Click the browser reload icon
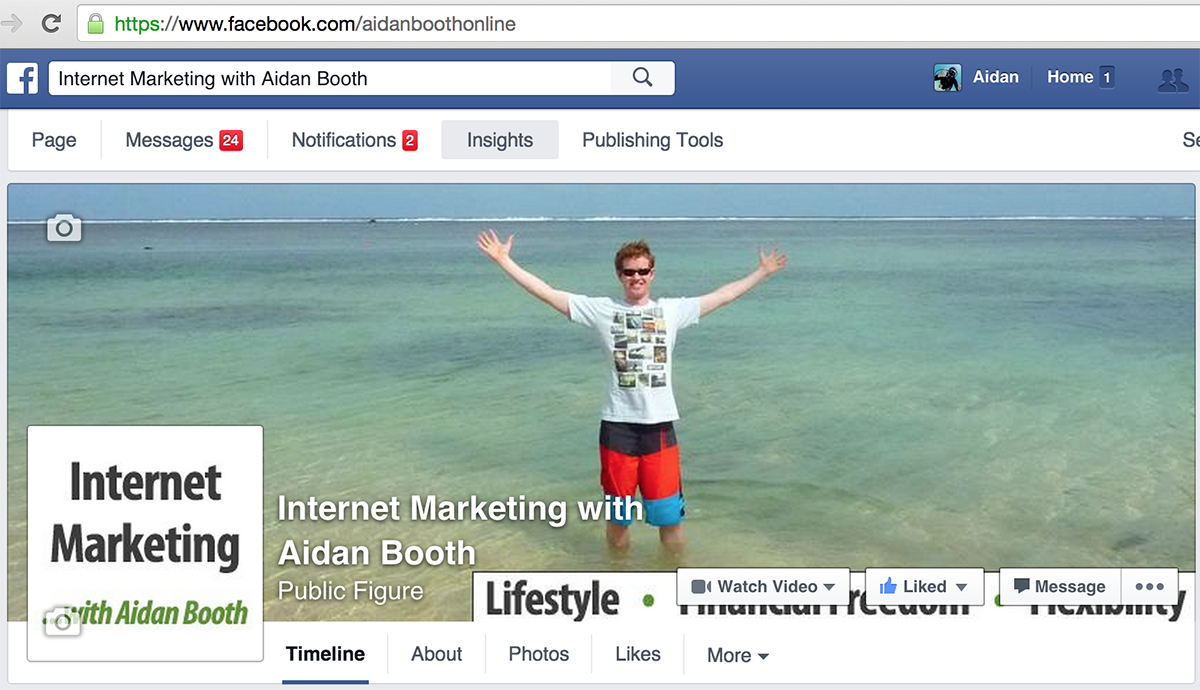 pos(51,23)
